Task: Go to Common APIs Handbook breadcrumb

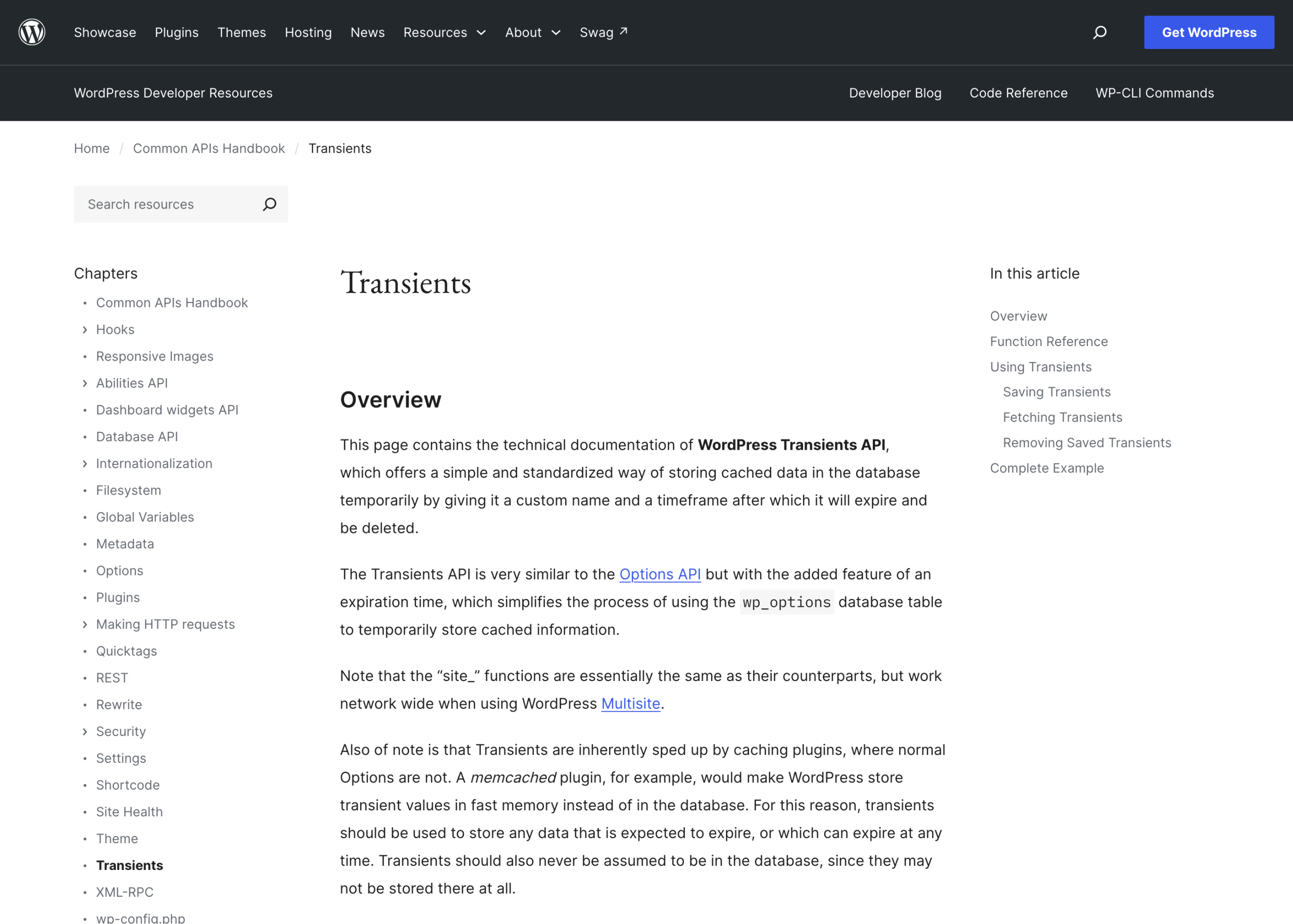Action: click(209, 149)
